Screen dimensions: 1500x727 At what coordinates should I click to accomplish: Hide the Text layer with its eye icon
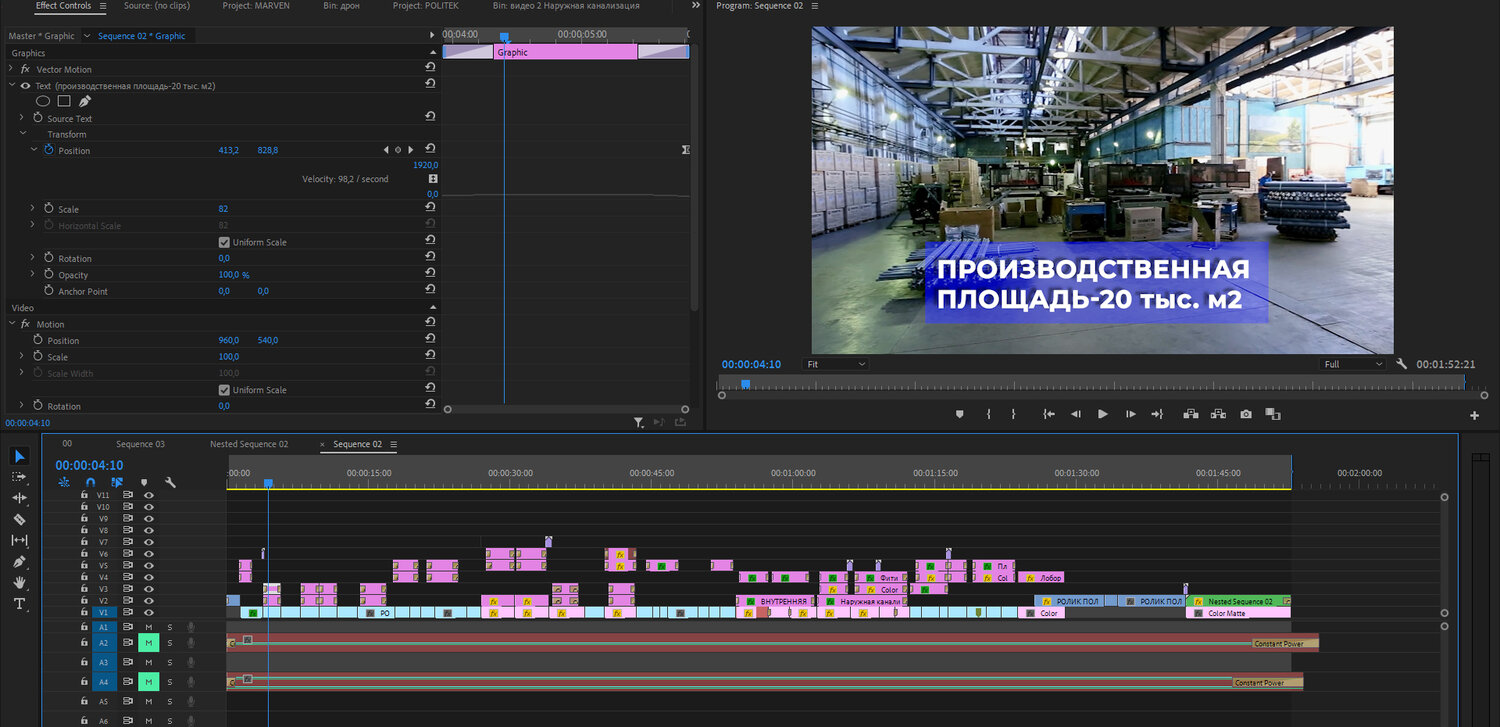(26, 86)
